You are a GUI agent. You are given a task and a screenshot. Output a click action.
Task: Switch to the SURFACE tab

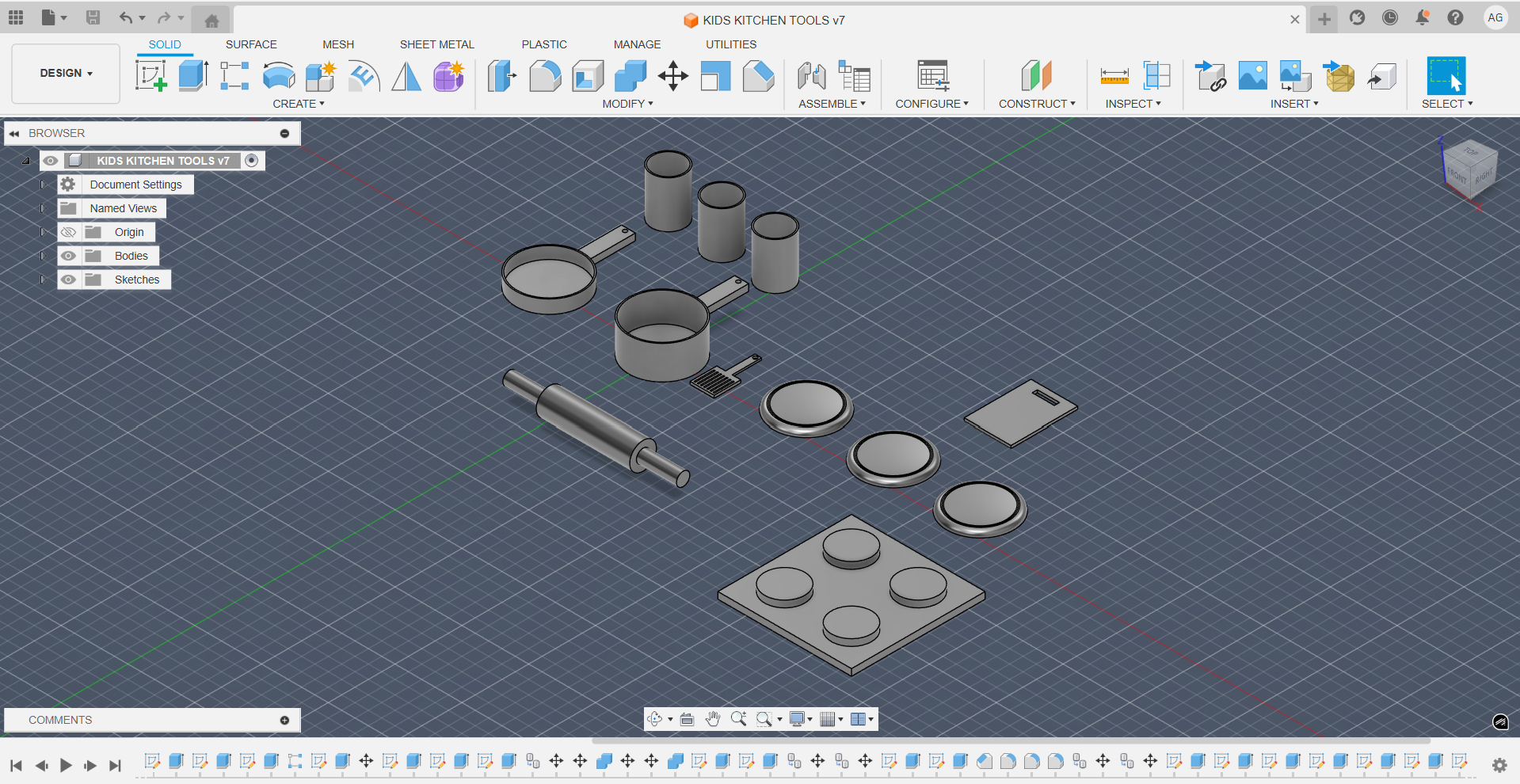click(251, 44)
